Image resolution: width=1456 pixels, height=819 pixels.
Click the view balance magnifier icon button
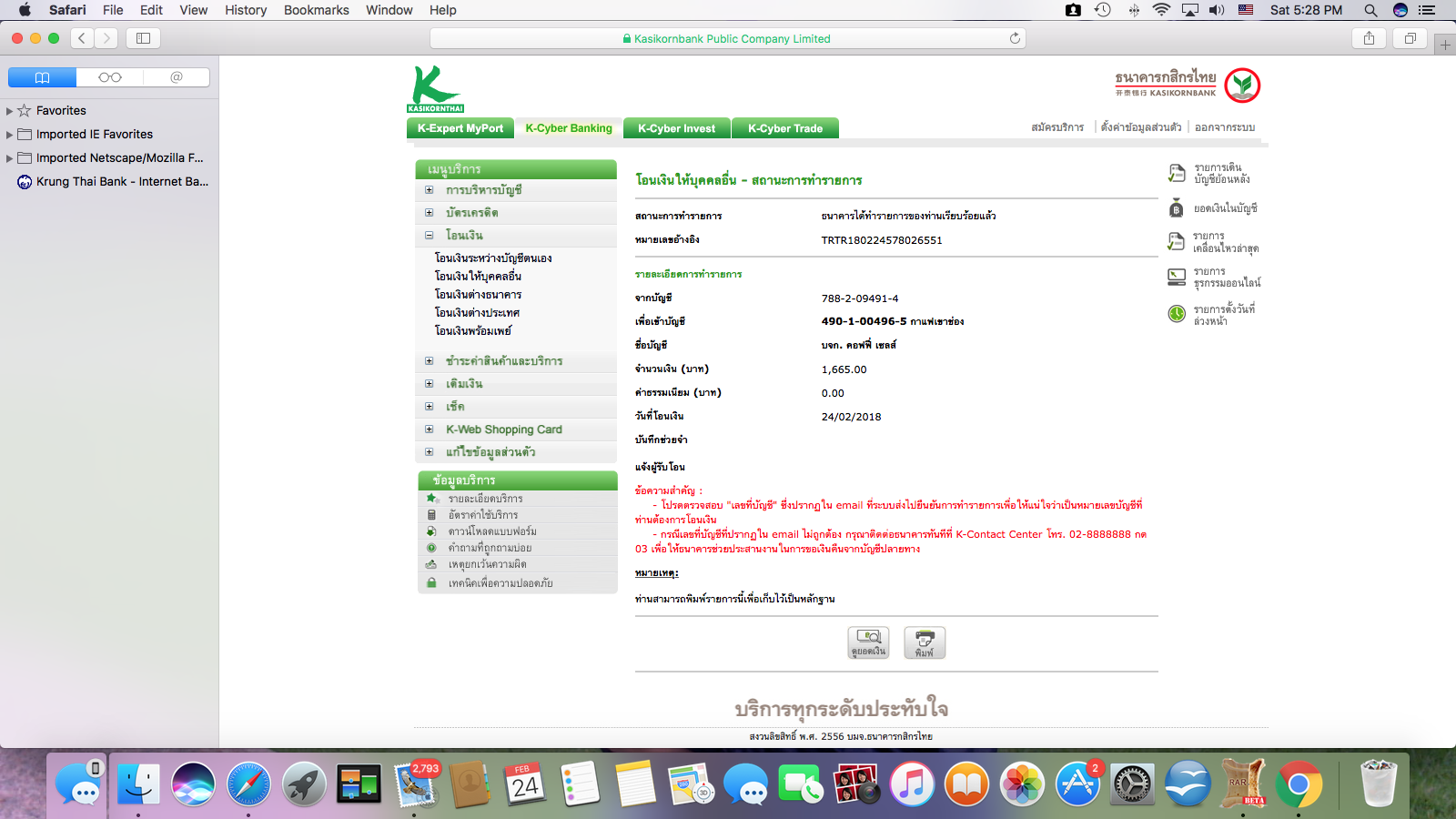869,642
